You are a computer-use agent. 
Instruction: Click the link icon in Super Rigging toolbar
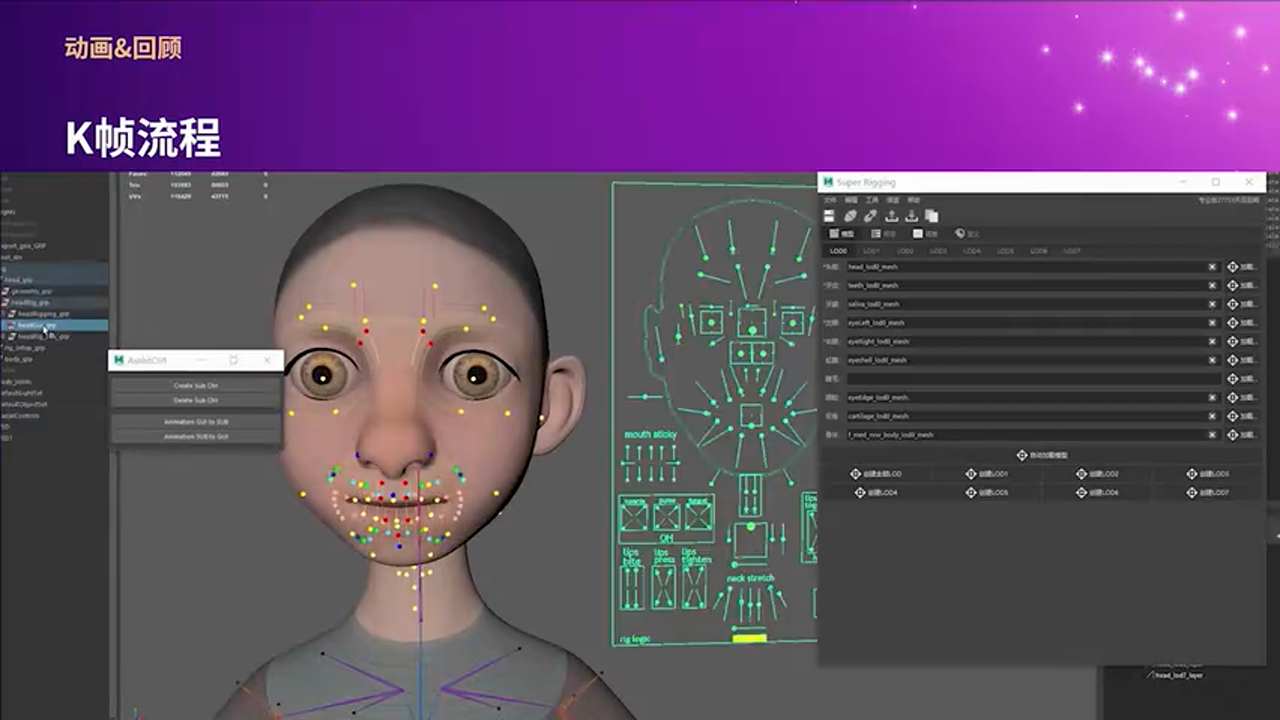pos(871,216)
